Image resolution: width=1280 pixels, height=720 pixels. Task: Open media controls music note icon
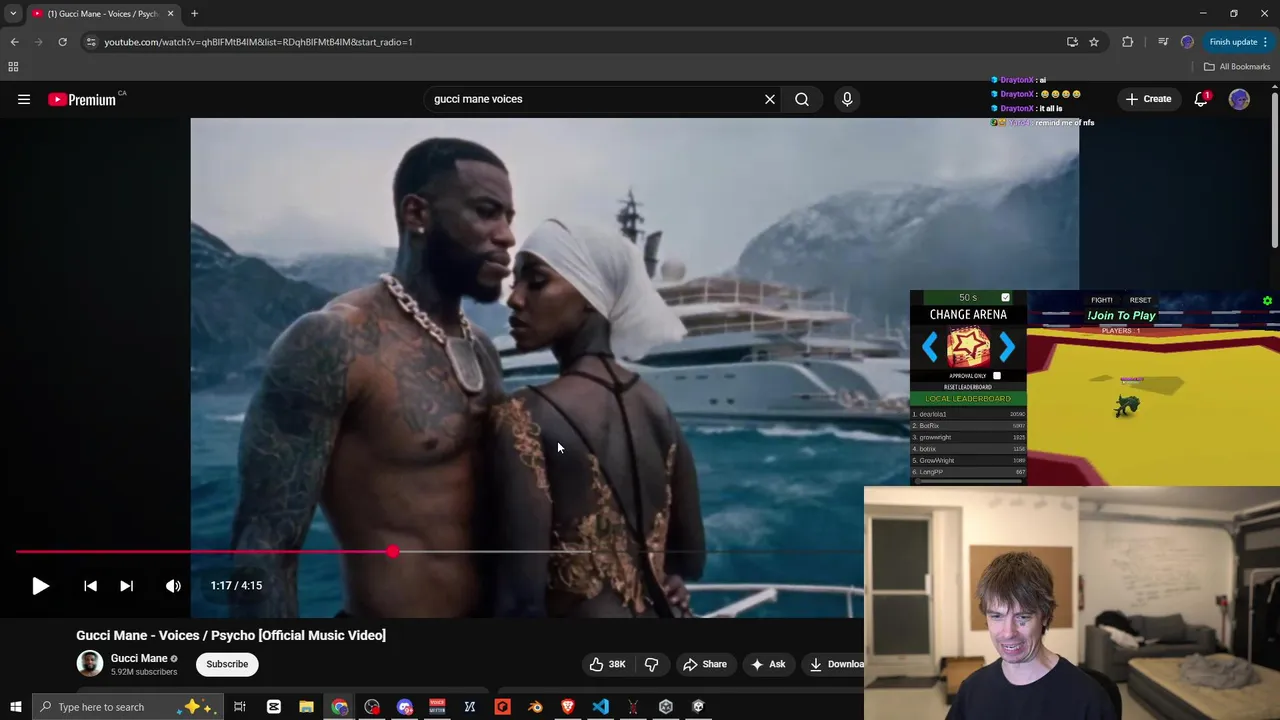coord(1163,42)
